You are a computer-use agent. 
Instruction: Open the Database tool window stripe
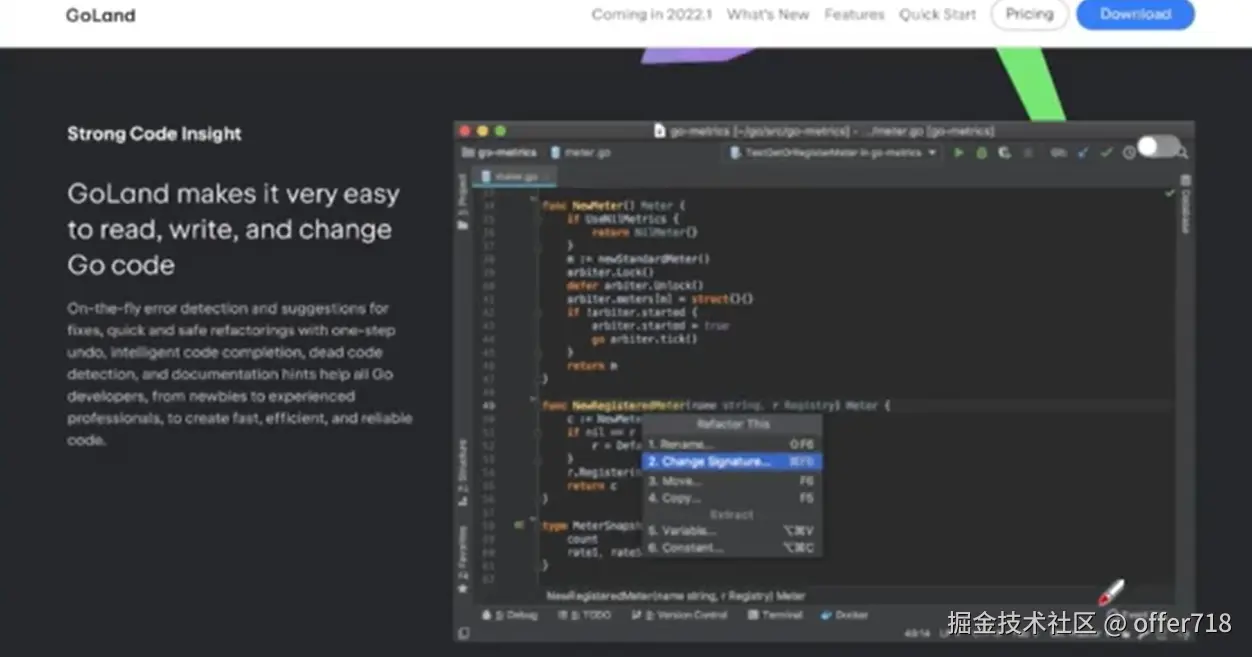1186,204
